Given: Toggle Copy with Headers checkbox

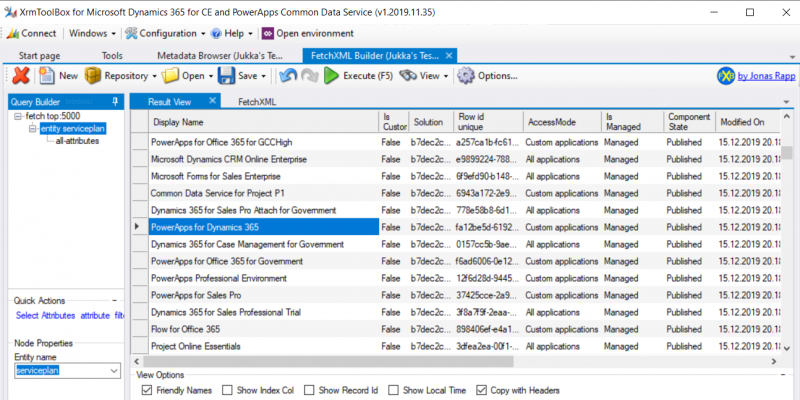Looking at the screenshot, I should pyautogui.click(x=481, y=390).
